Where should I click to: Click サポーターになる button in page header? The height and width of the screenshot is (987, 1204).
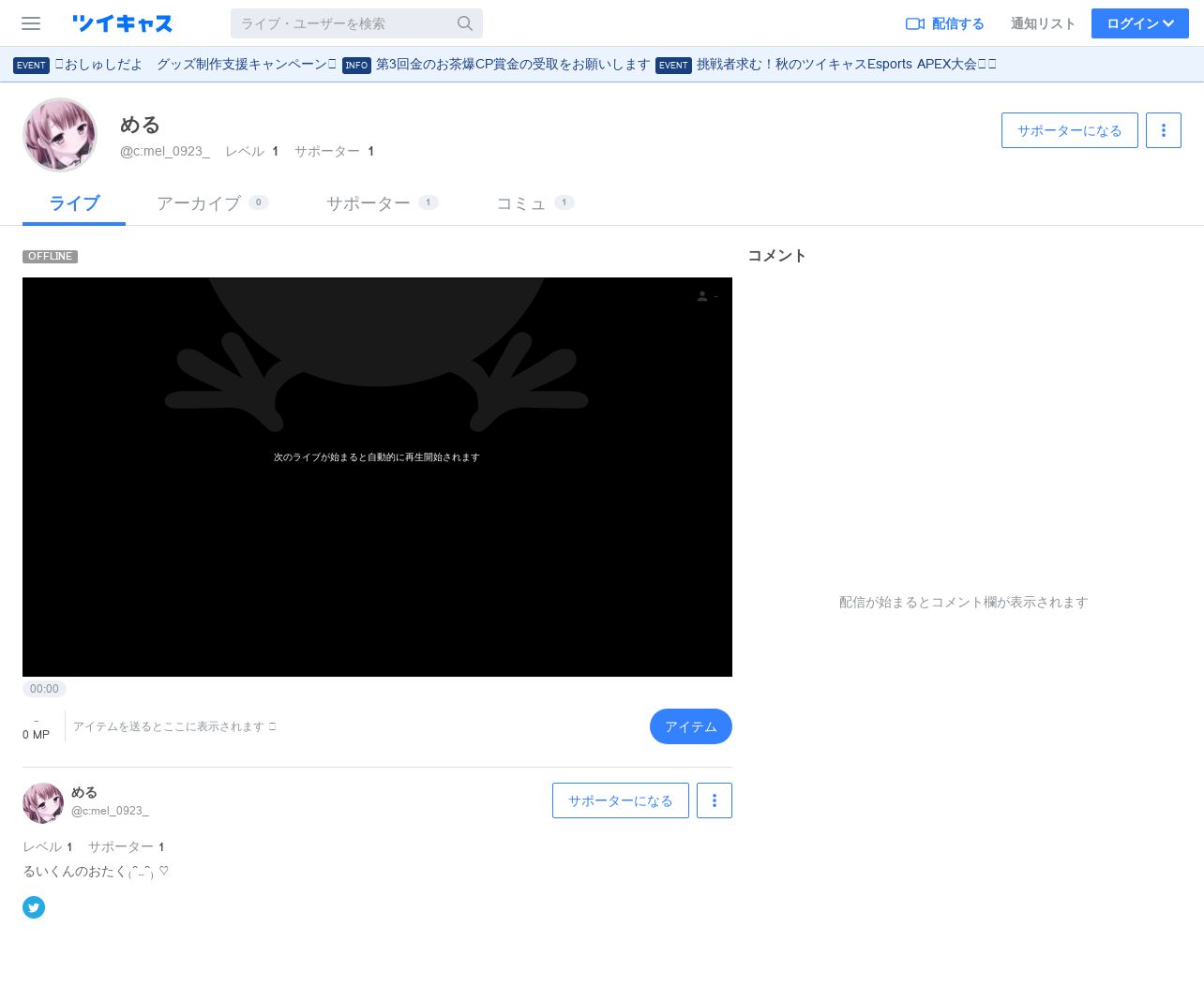1070,130
